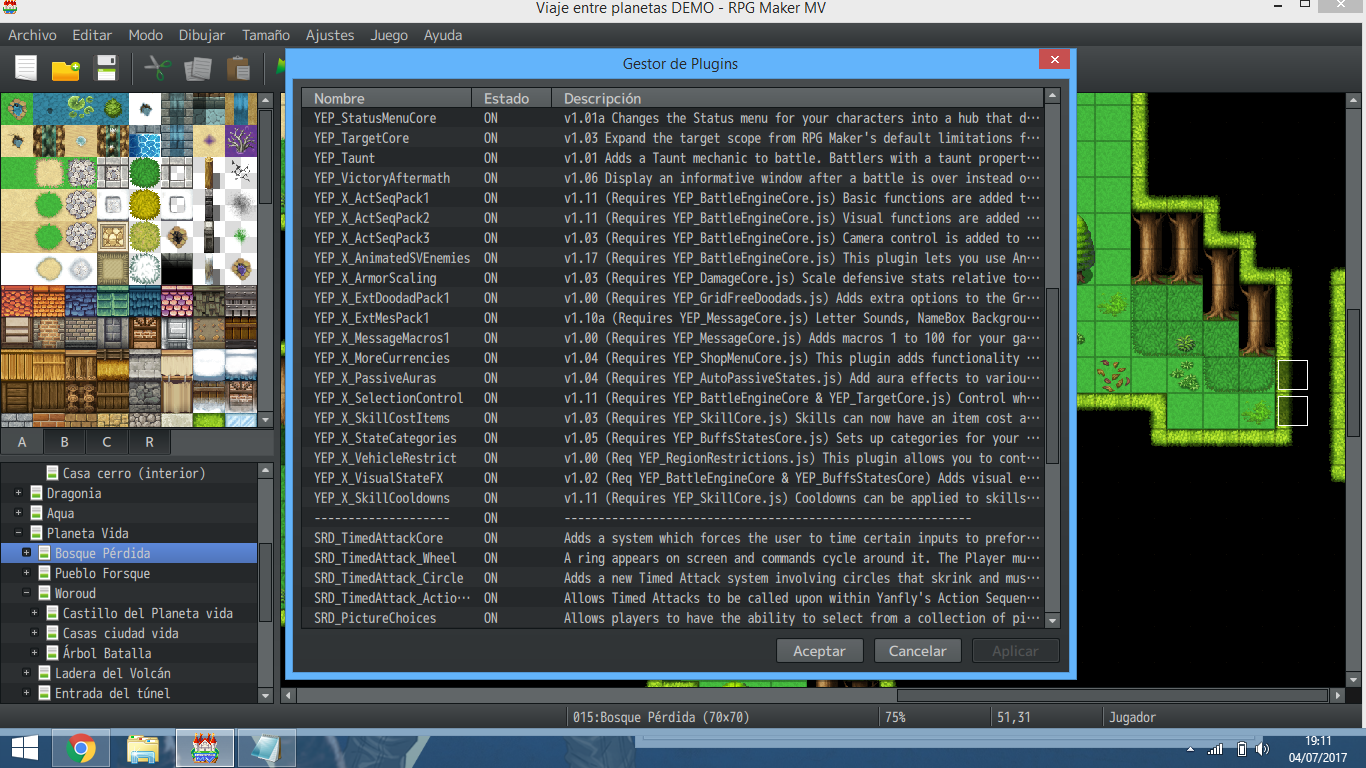This screenshot has width=1366, height=768.
Task: Click the plugin list scroll-down arrow
Action: (1051, 620)
